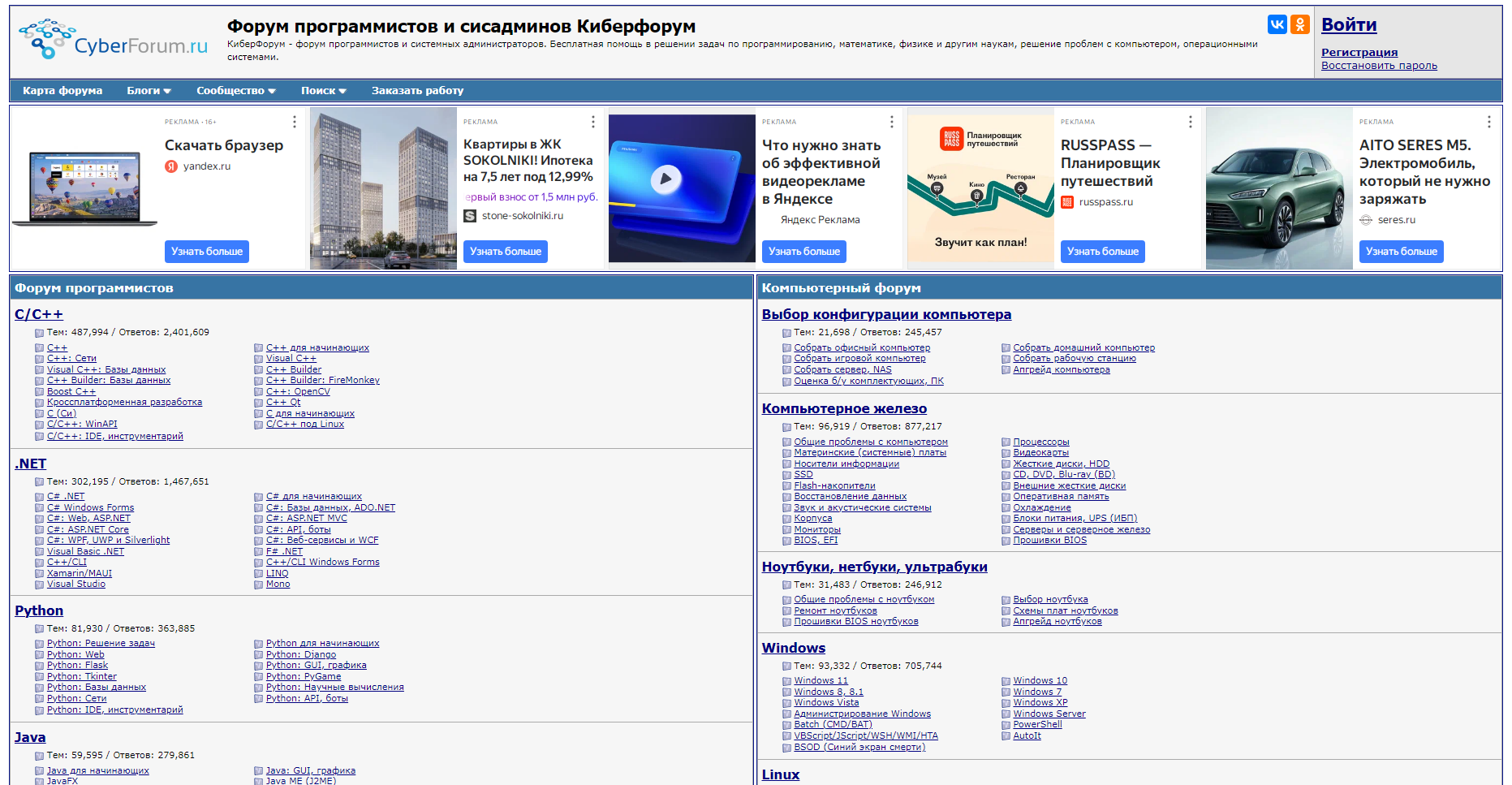Open BSOD (Синий экран смерти) link
The image size is (1512, 785).
[859, 748]
